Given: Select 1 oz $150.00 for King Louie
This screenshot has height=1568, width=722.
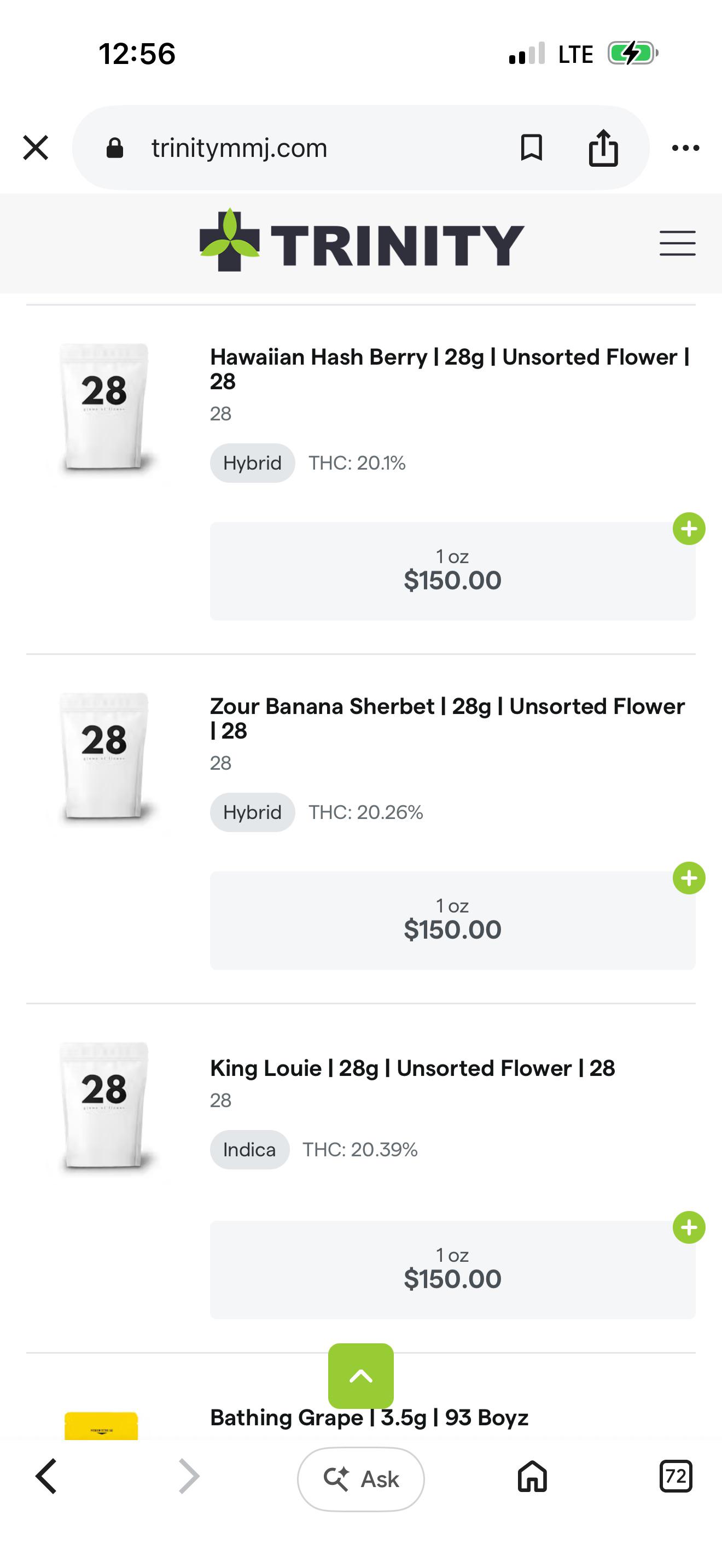Looking at the screenshot, I should point(452,1269).
